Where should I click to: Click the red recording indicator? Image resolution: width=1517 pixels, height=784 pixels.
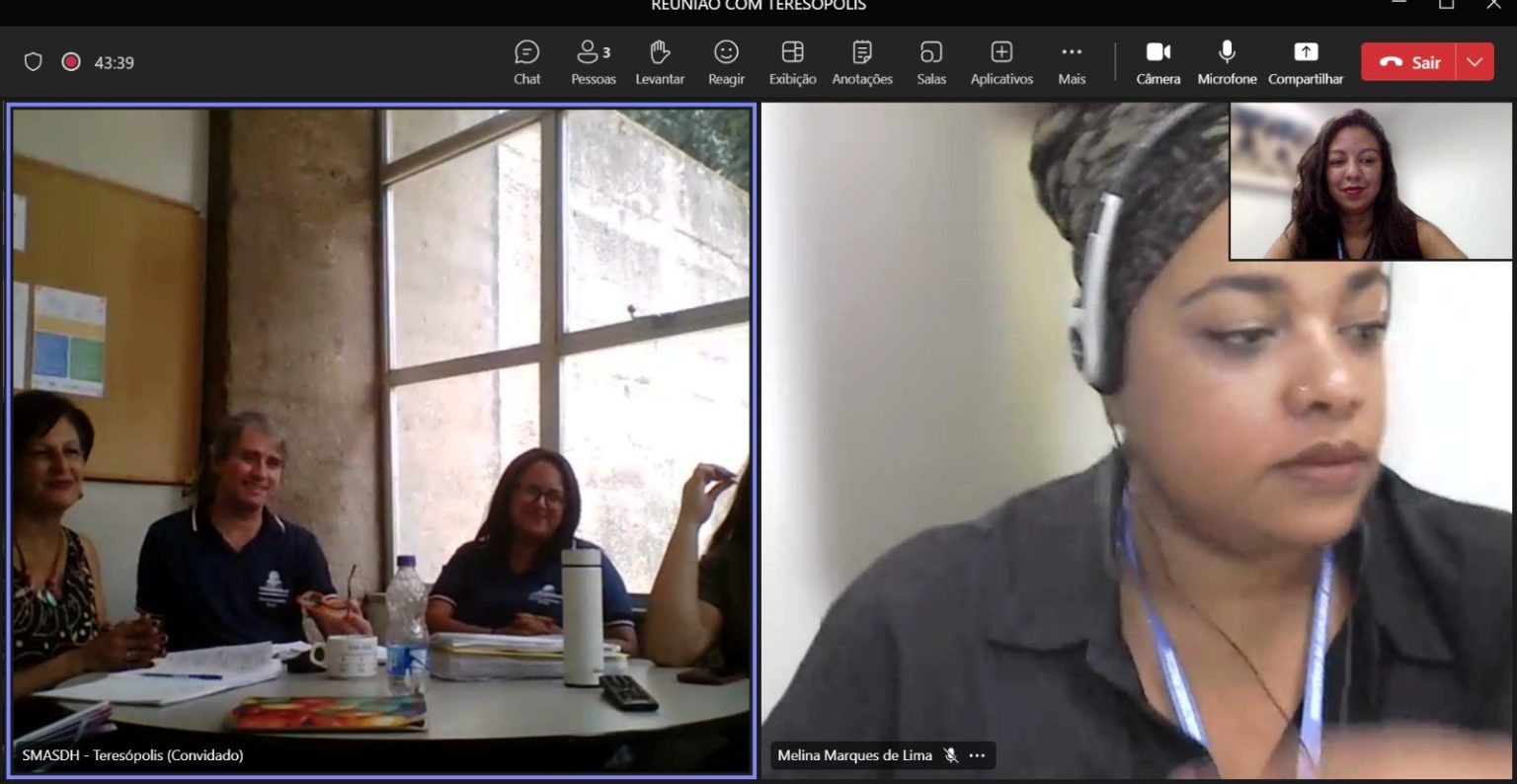click(x=71, y=62)
